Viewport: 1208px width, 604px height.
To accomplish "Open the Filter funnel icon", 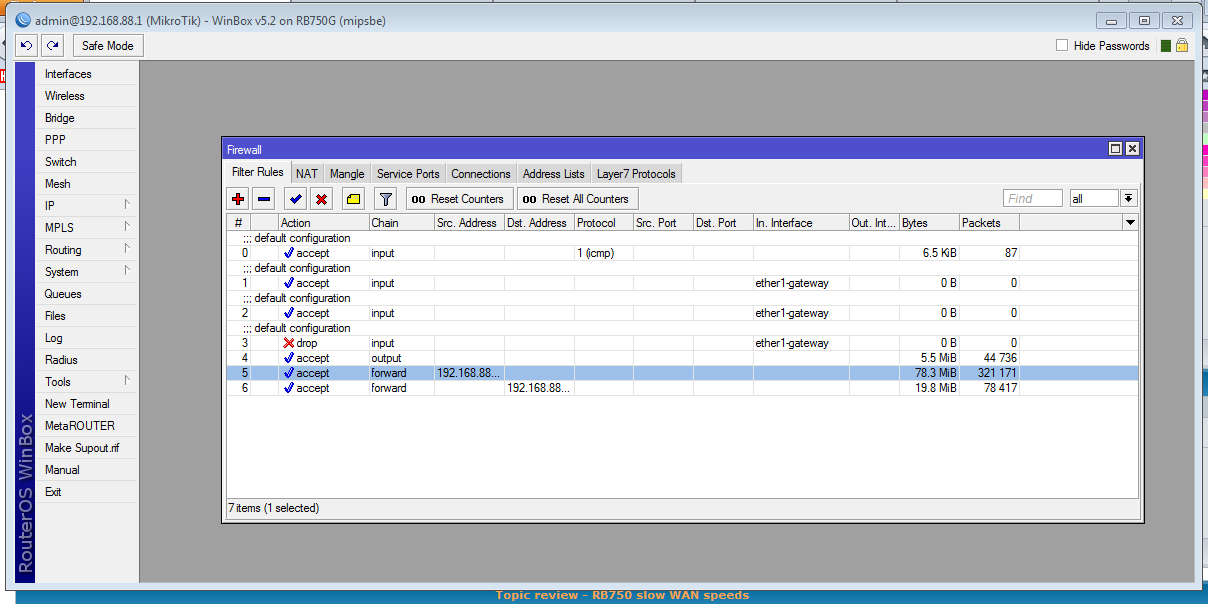I will tap(386, 199).
